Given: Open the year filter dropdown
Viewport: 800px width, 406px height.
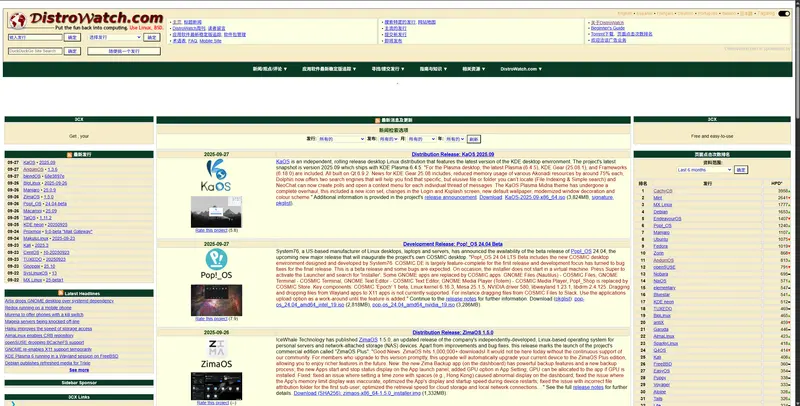Looking at the screenshot, I should [x=455, y=139].
